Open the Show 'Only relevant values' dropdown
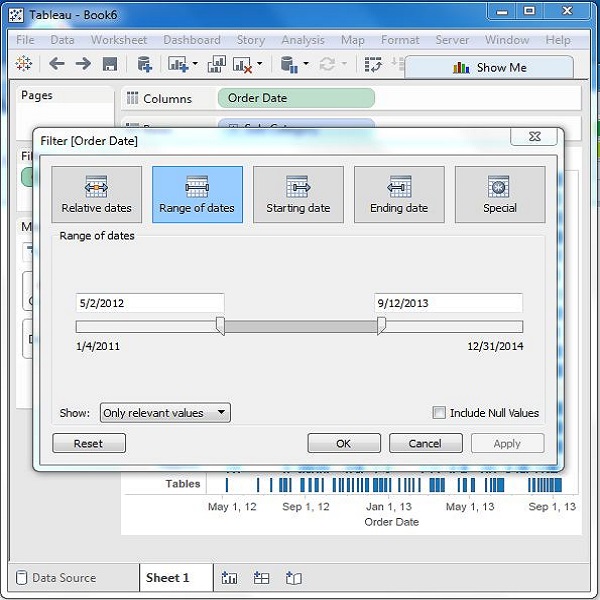The image size is (600, 600). click(165, 413)
